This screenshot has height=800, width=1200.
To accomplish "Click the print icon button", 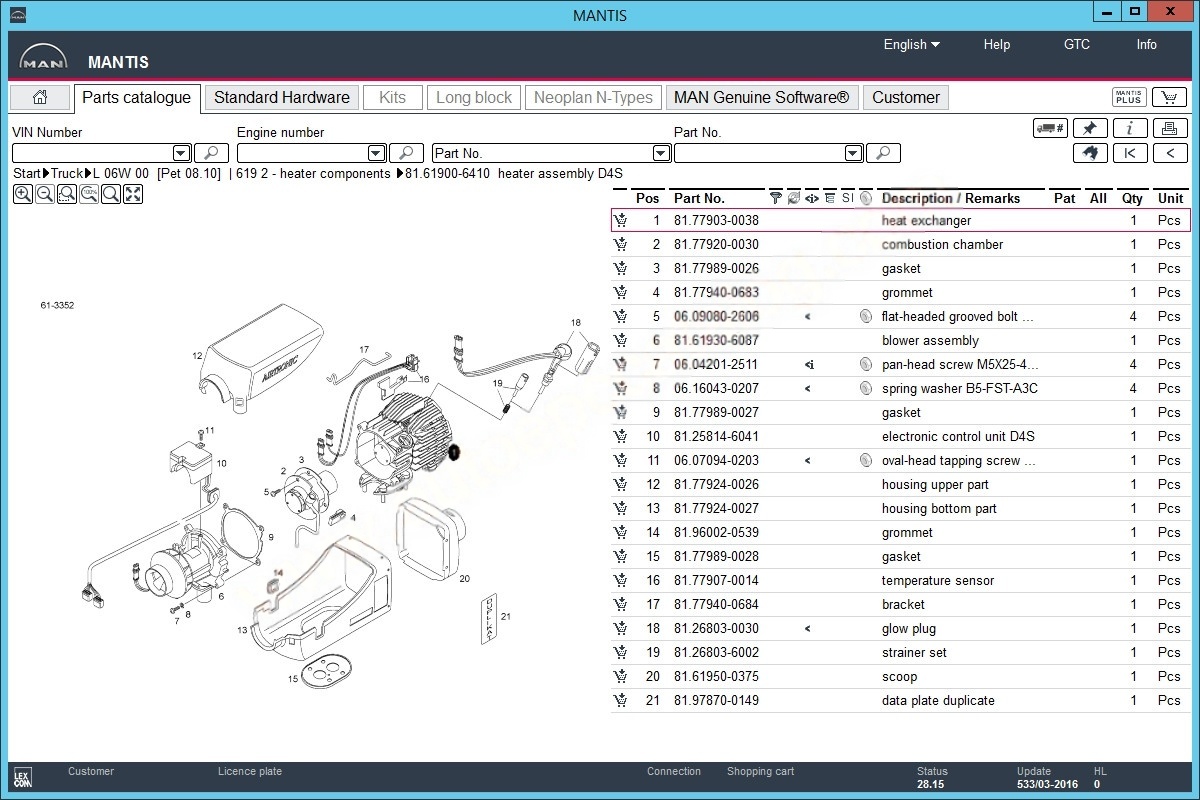I will [x=1169, y=128].
